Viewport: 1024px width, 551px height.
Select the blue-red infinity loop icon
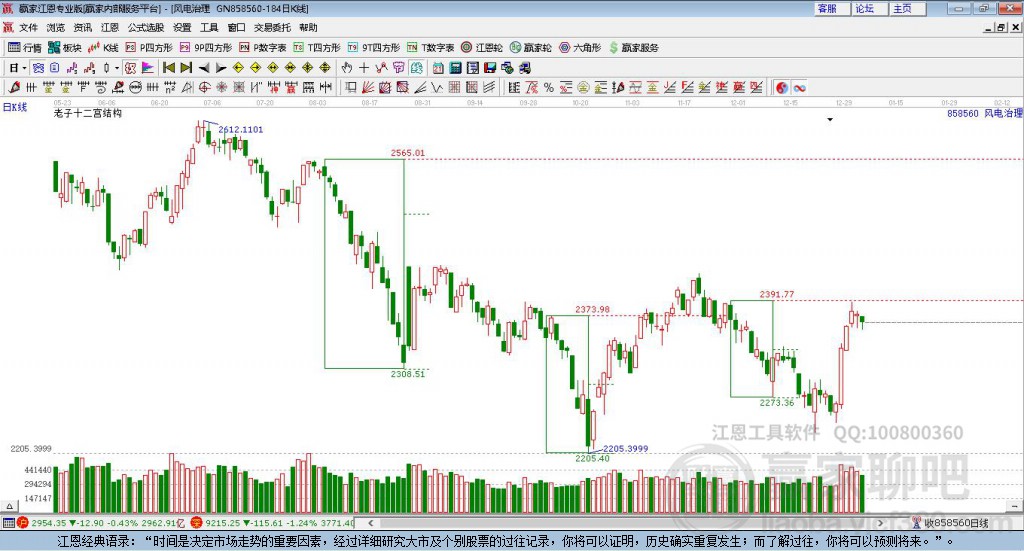[x=799, y=87]
